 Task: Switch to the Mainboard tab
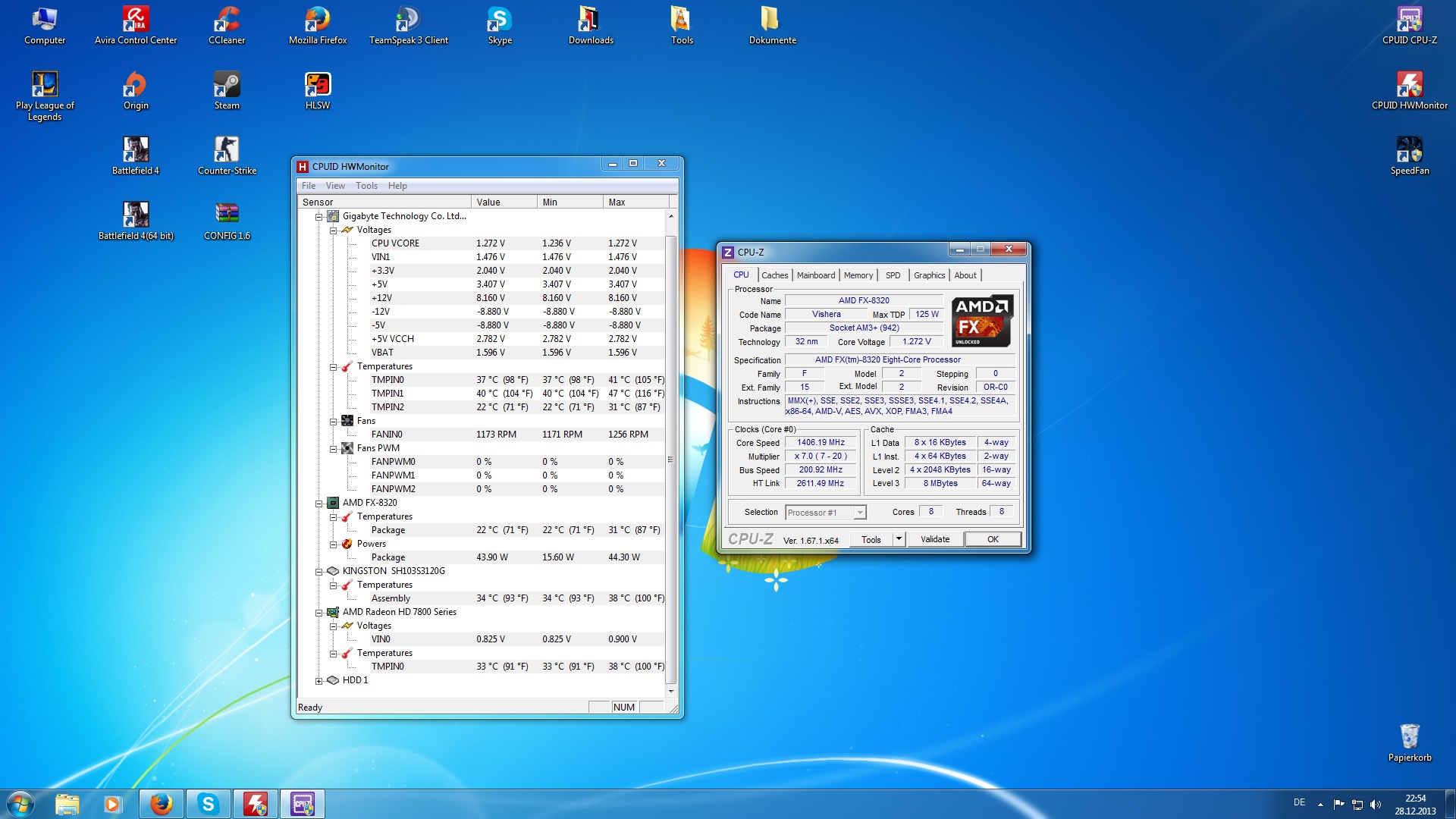tap(816, 275)
